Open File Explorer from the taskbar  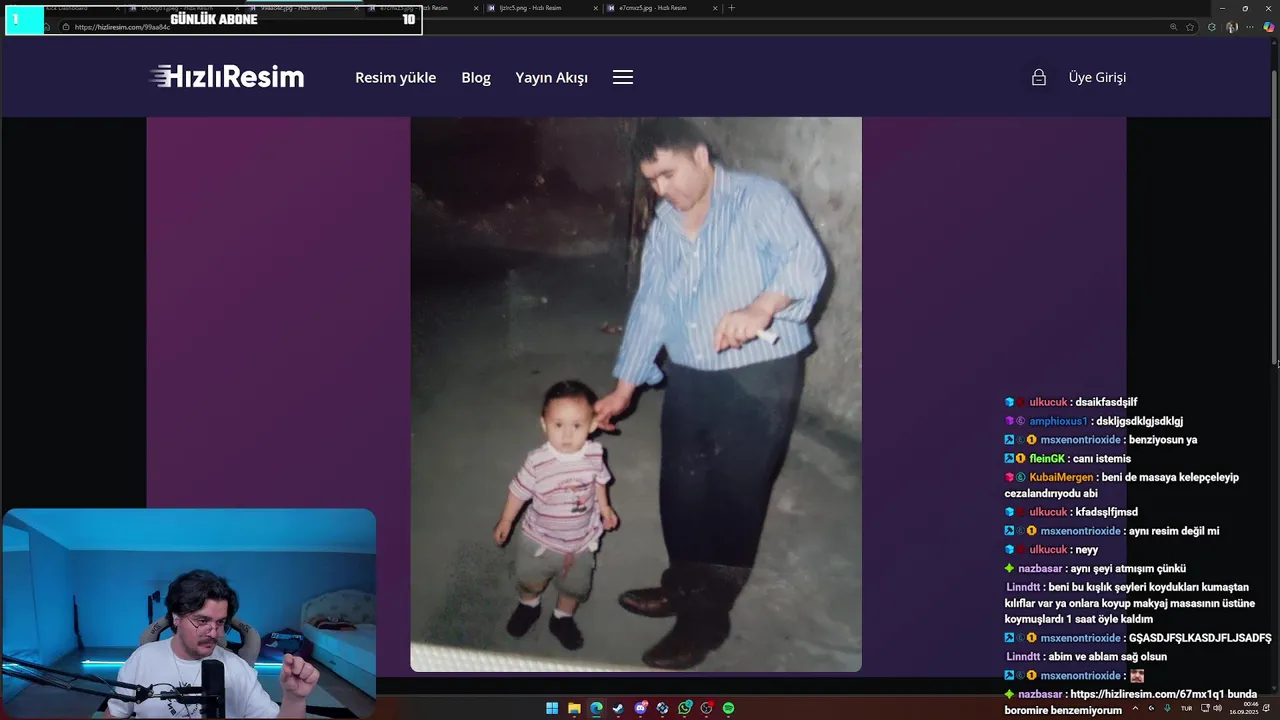574,708
